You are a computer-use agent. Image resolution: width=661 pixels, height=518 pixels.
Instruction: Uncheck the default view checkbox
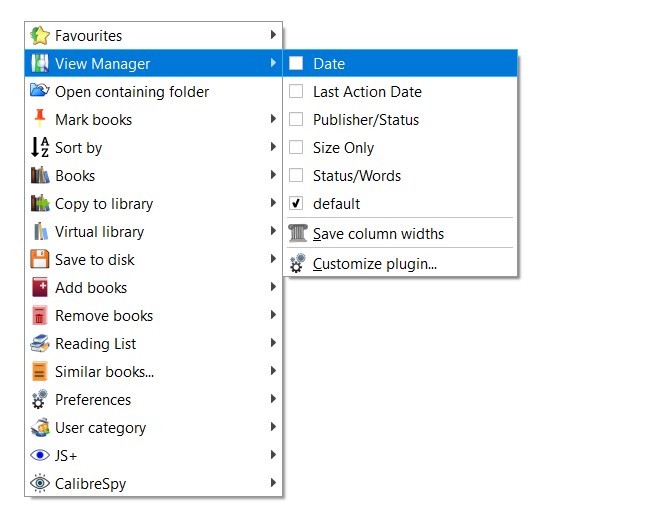coord(296,203)
